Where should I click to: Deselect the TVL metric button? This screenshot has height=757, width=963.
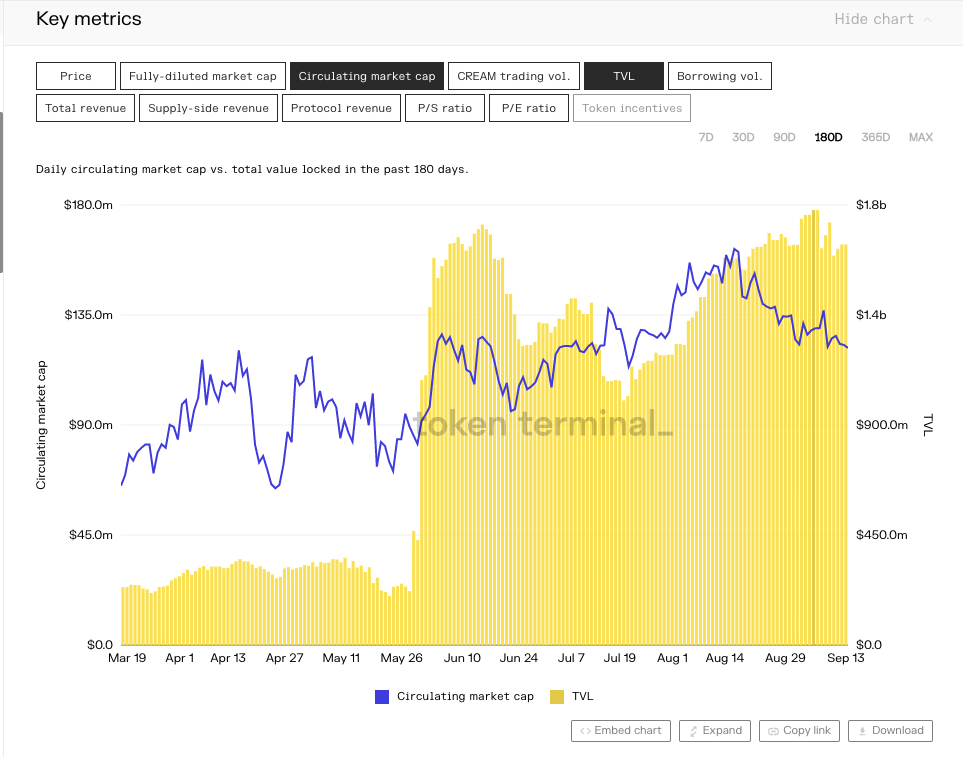pos(623,76)
